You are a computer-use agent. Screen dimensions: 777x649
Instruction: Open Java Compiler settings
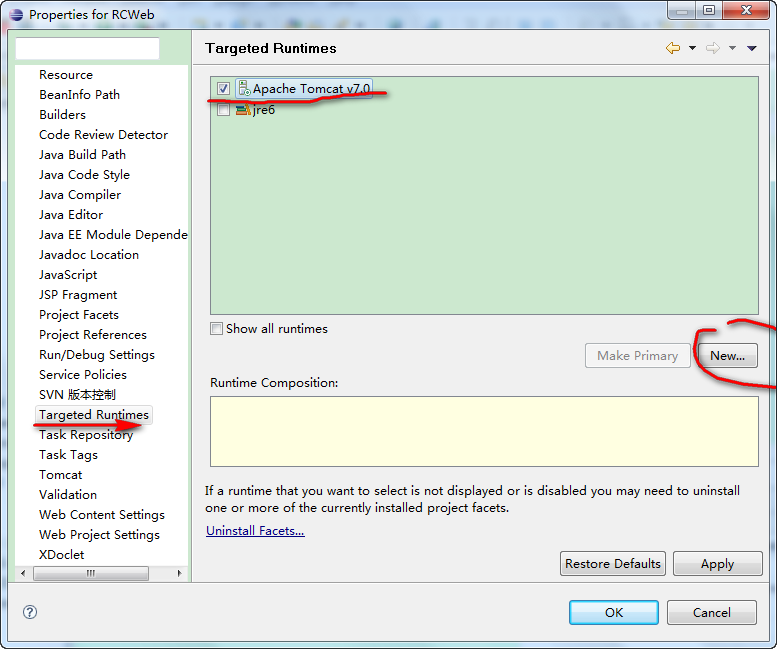80,195
